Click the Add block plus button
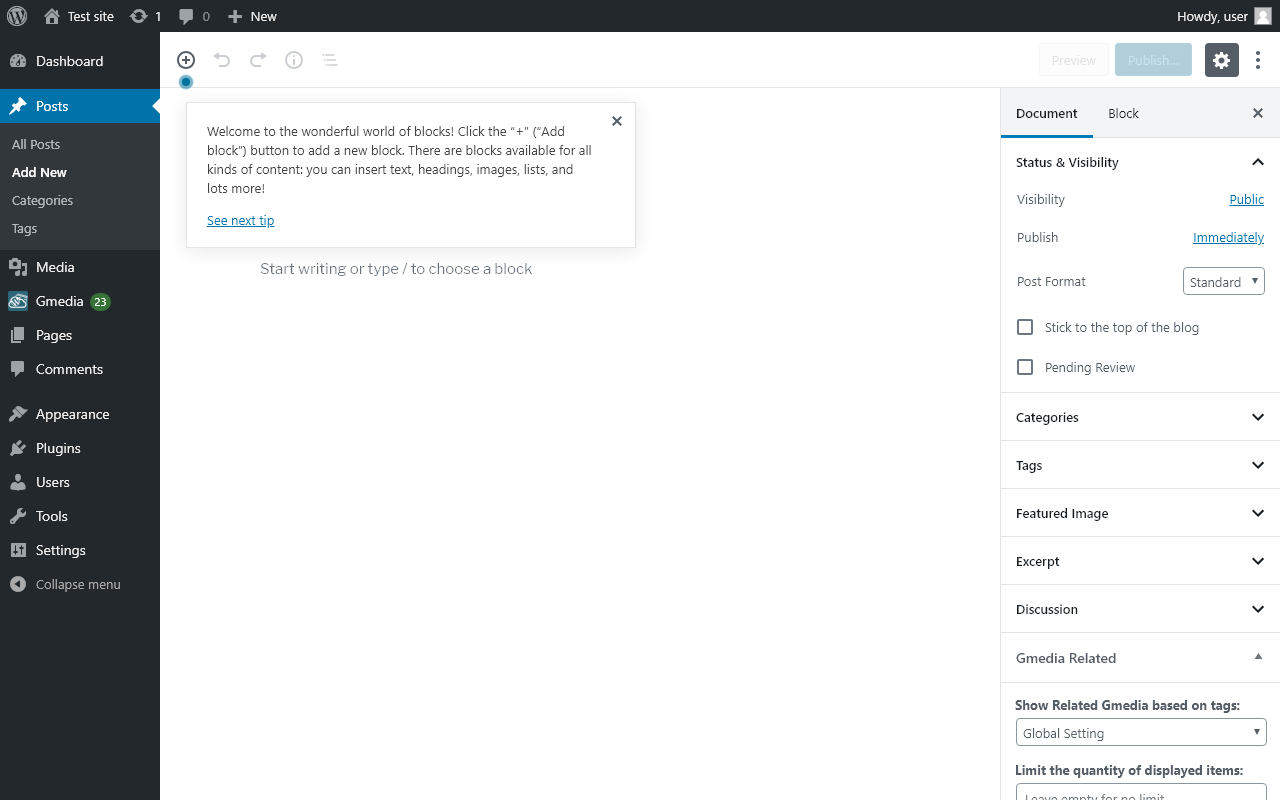Screen dimensions: 1280x800 coord(186,60)
